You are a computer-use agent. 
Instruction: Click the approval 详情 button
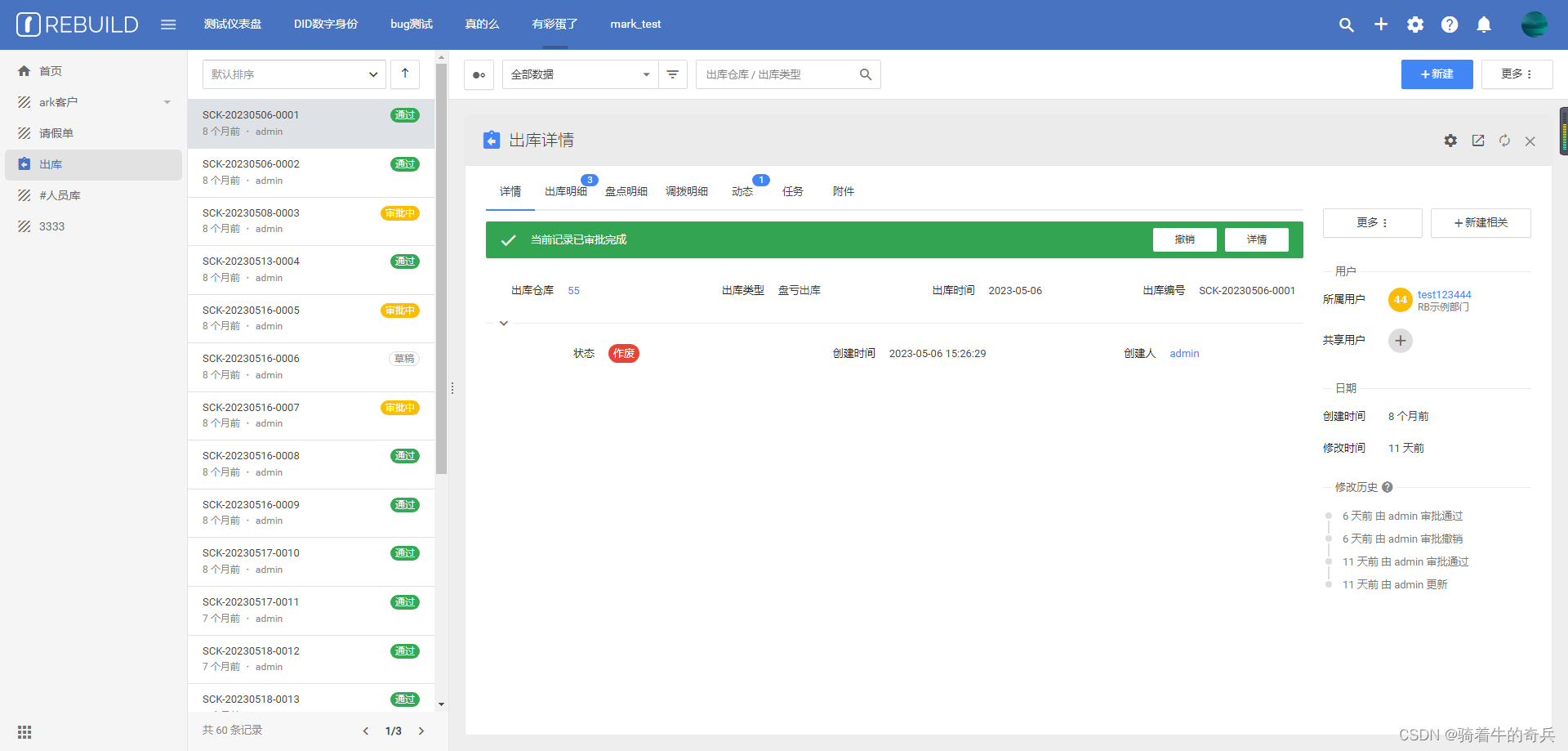coord(1257,239)
